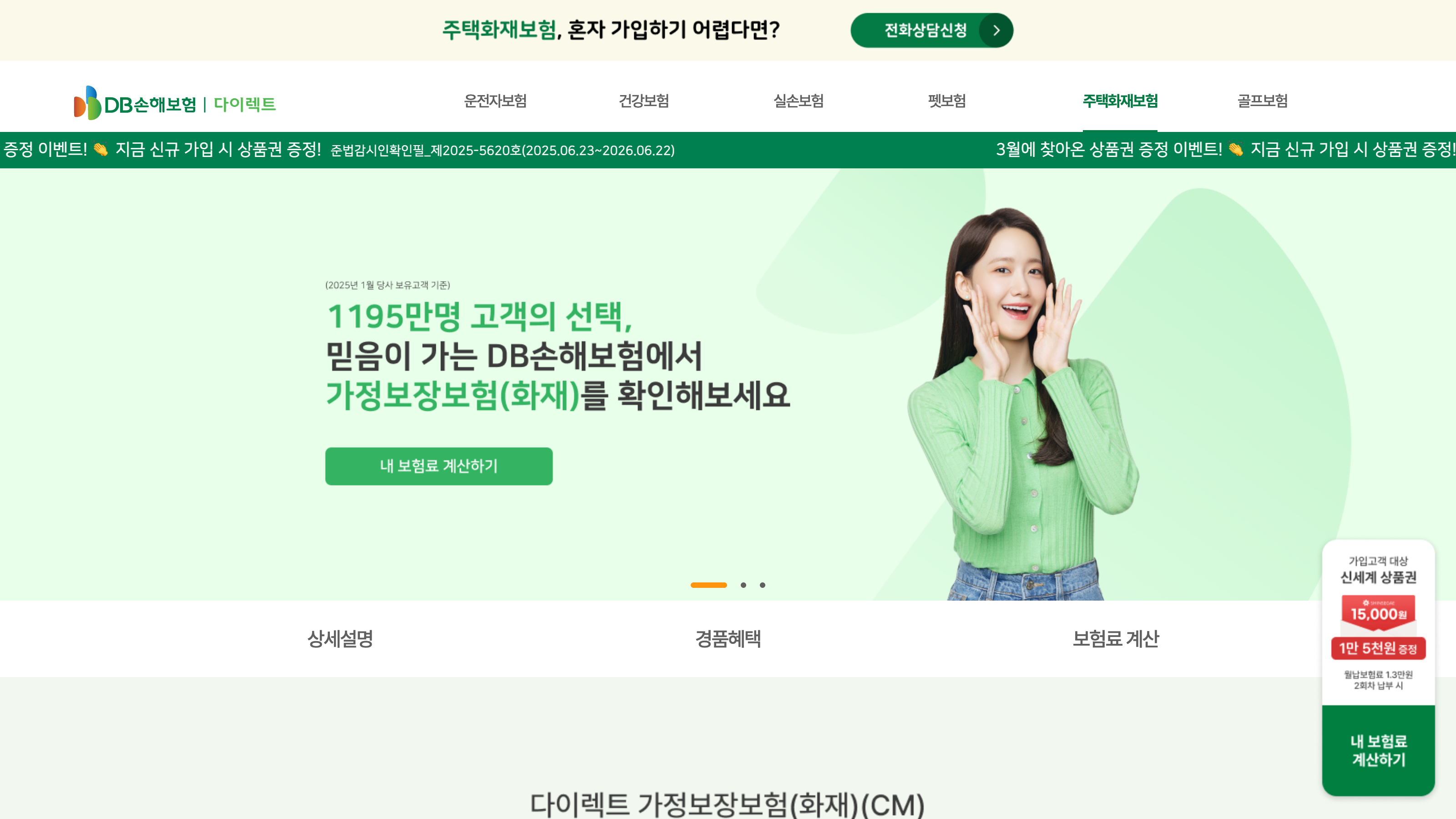
Task: Click the 다이렉트 logo text
Action: pos(245,104)
